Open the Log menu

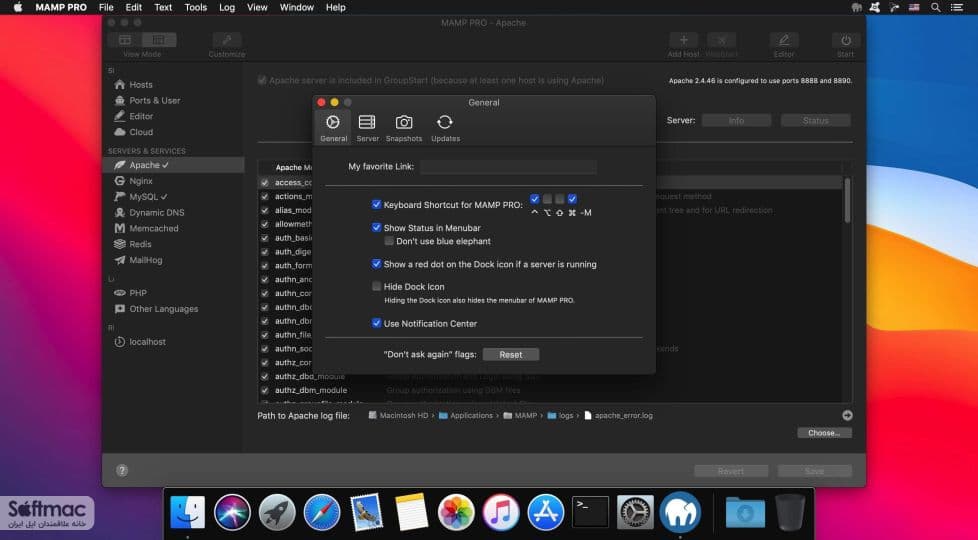coord(227,7)
